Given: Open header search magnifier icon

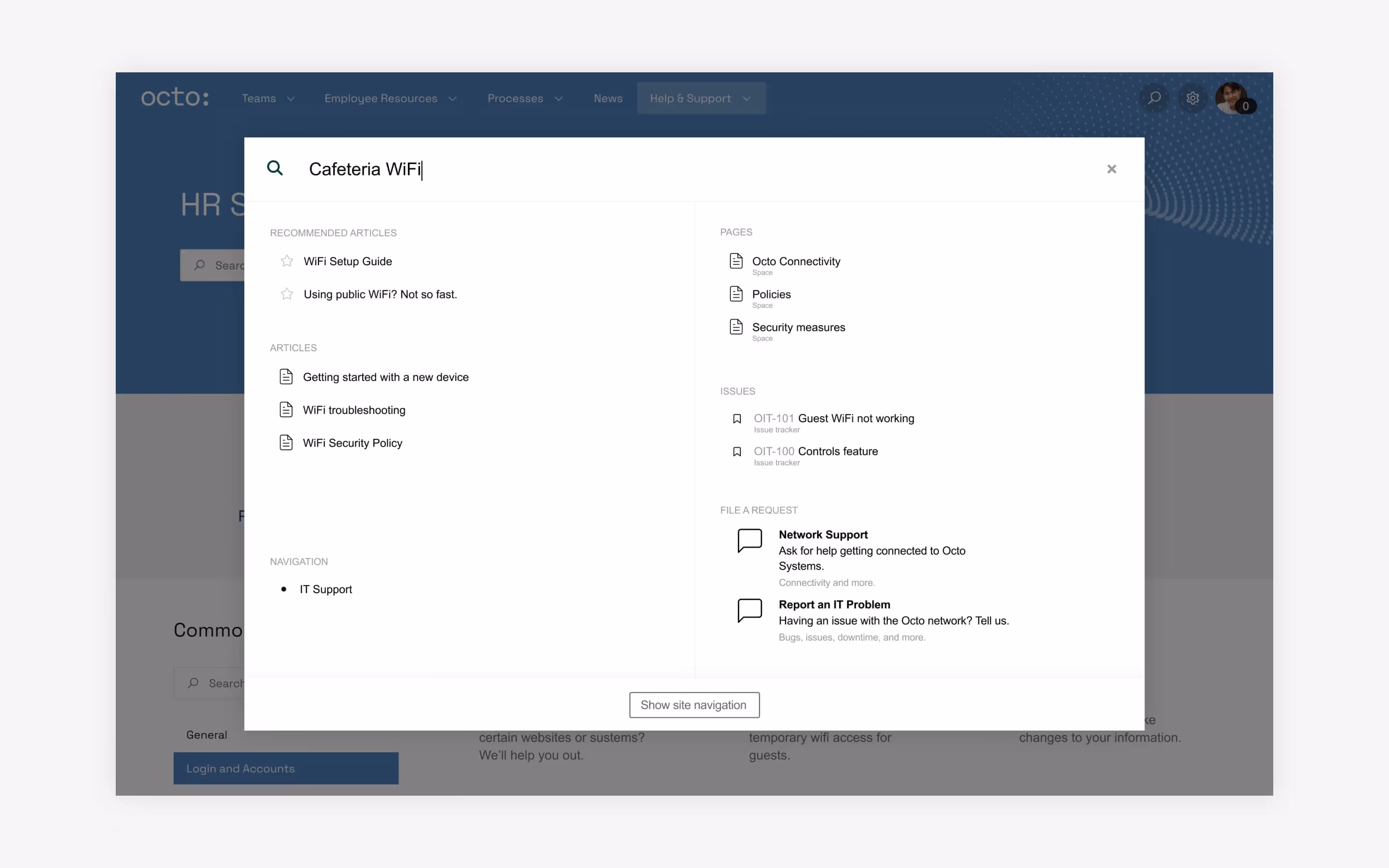Looking at the screenshot, I should 1154,98.
